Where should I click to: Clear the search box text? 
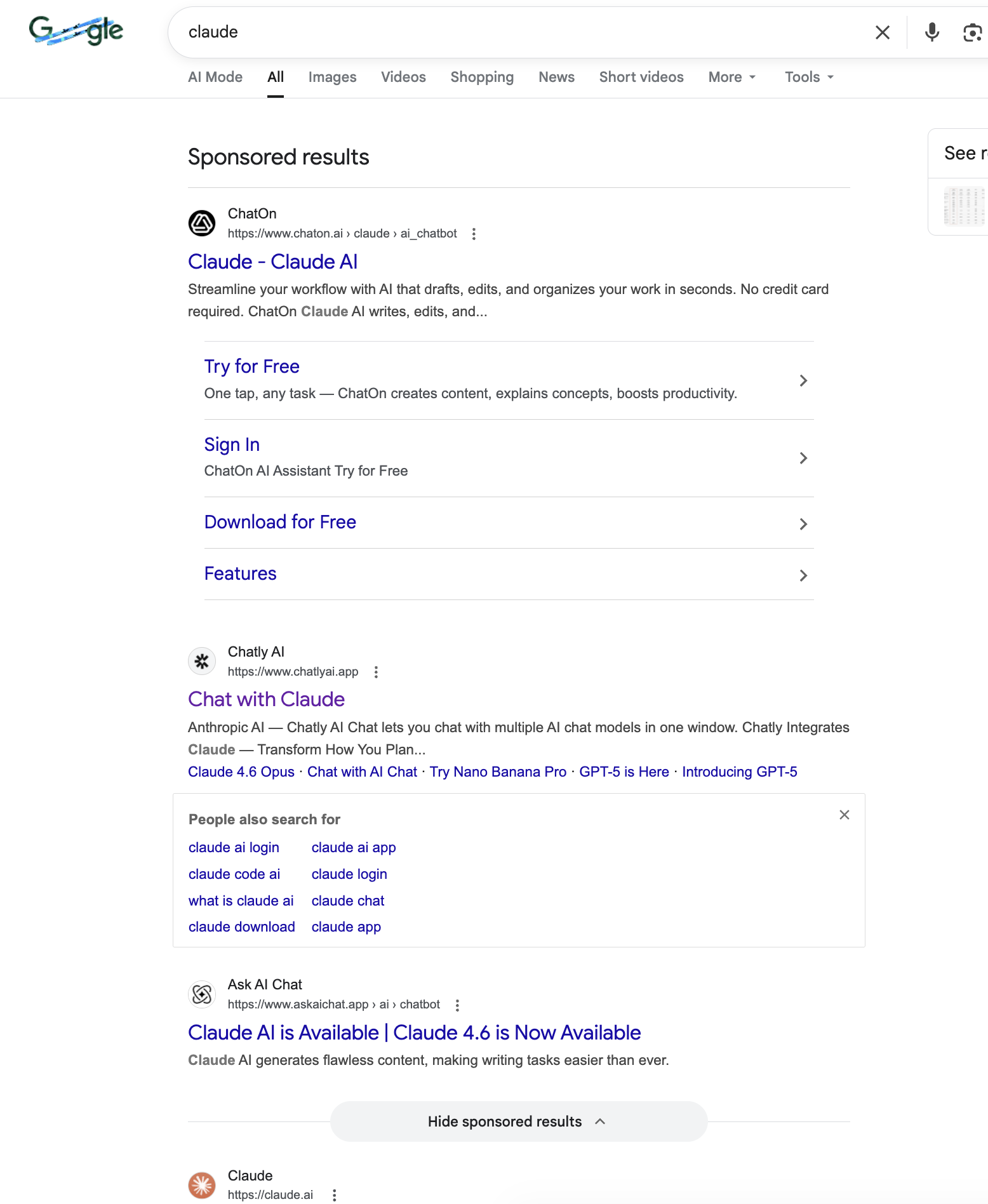point(882,32)
